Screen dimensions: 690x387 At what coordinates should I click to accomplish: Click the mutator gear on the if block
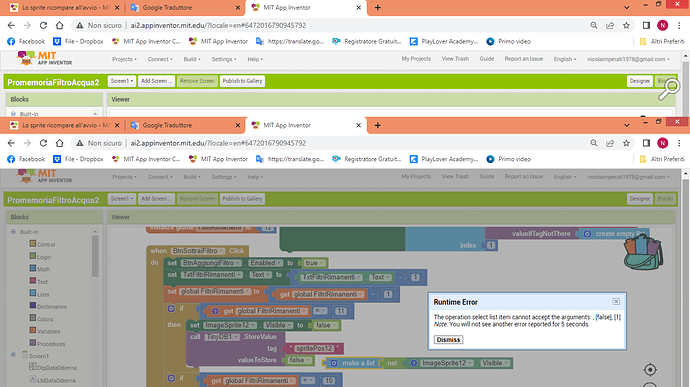[171, 308]
